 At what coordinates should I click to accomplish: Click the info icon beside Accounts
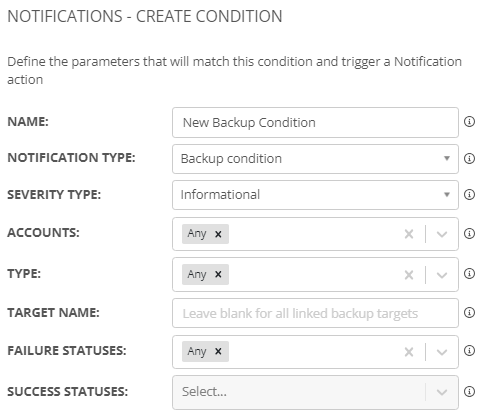click(x=469, y=233)
